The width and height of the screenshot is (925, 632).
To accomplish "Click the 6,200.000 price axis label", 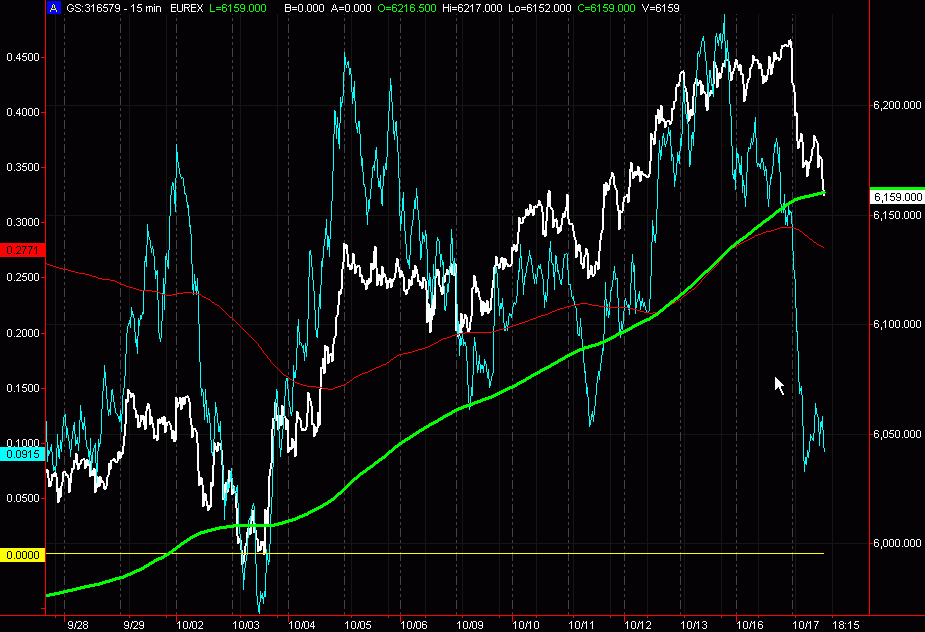I will tap(897, 105).
